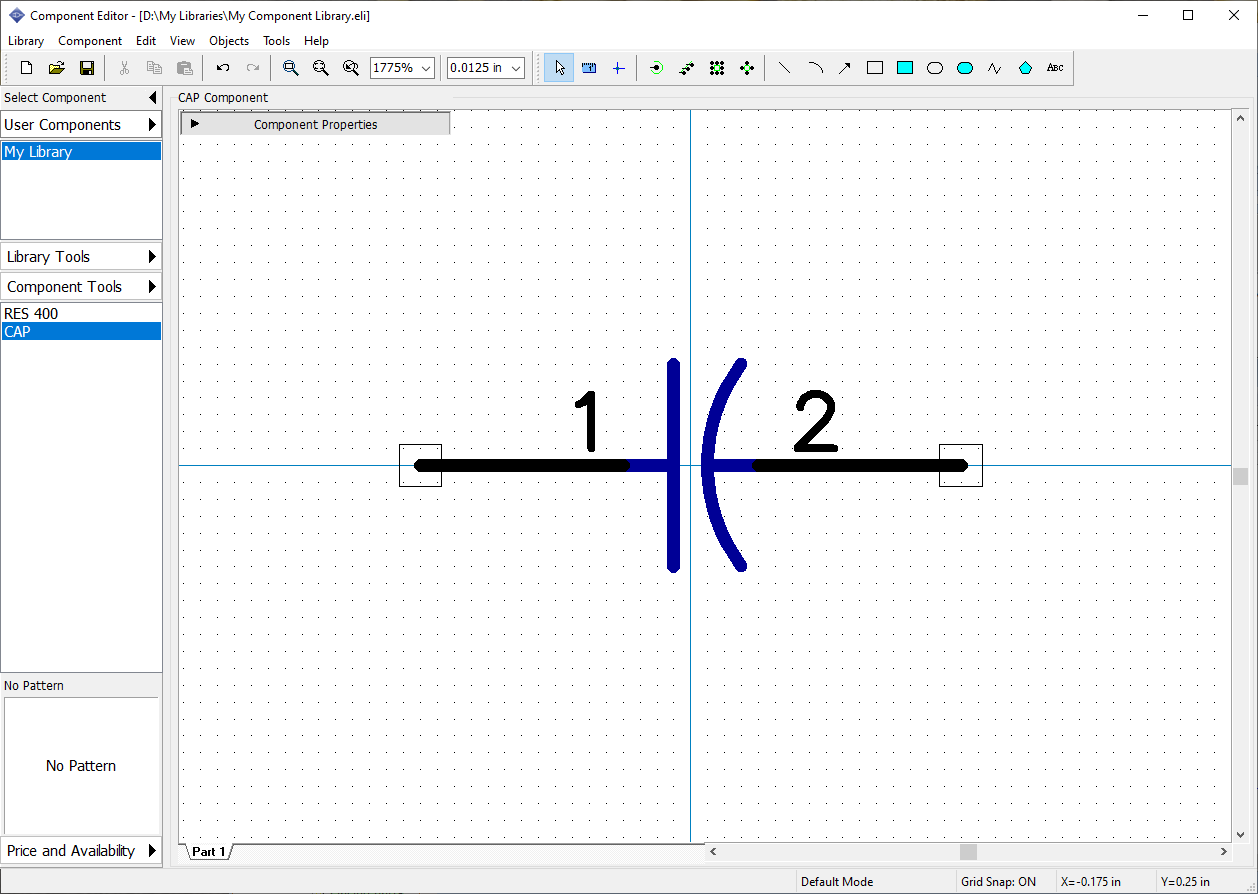1258x894 pixels.
Task: Open the Component menu
Action: 90,41
